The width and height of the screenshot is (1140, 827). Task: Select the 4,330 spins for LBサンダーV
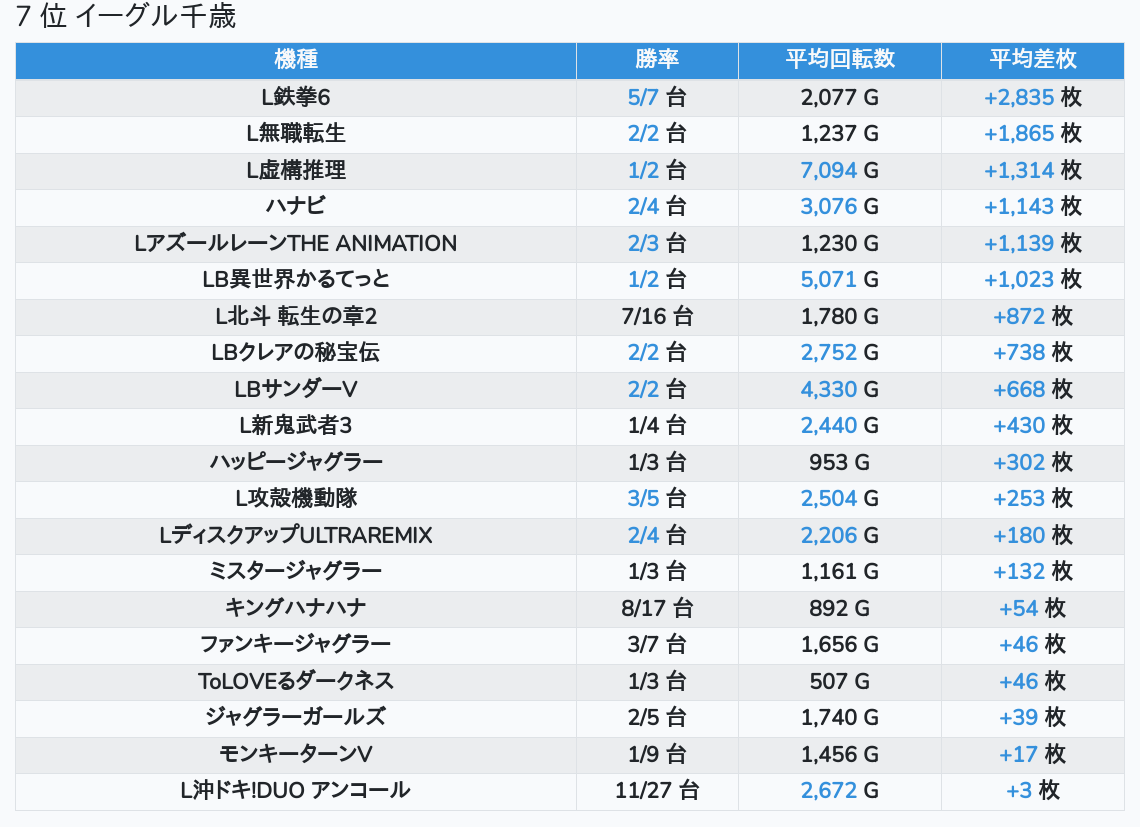pyautogui.click(x=828, y=389)
